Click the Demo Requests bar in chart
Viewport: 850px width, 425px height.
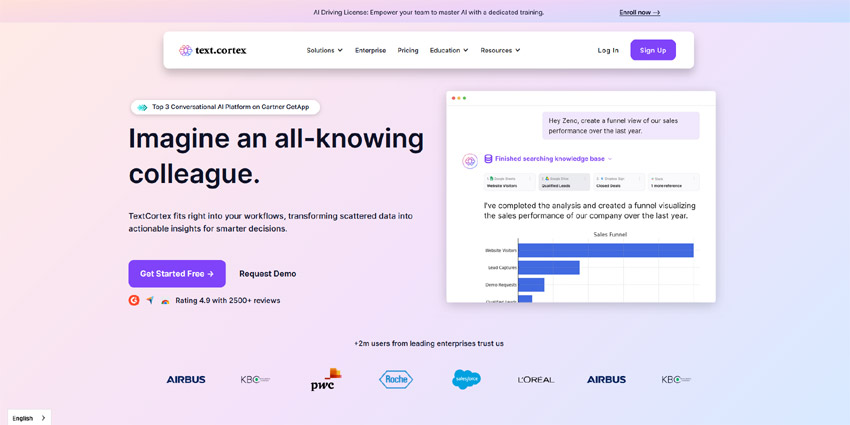tap(531, 285)
